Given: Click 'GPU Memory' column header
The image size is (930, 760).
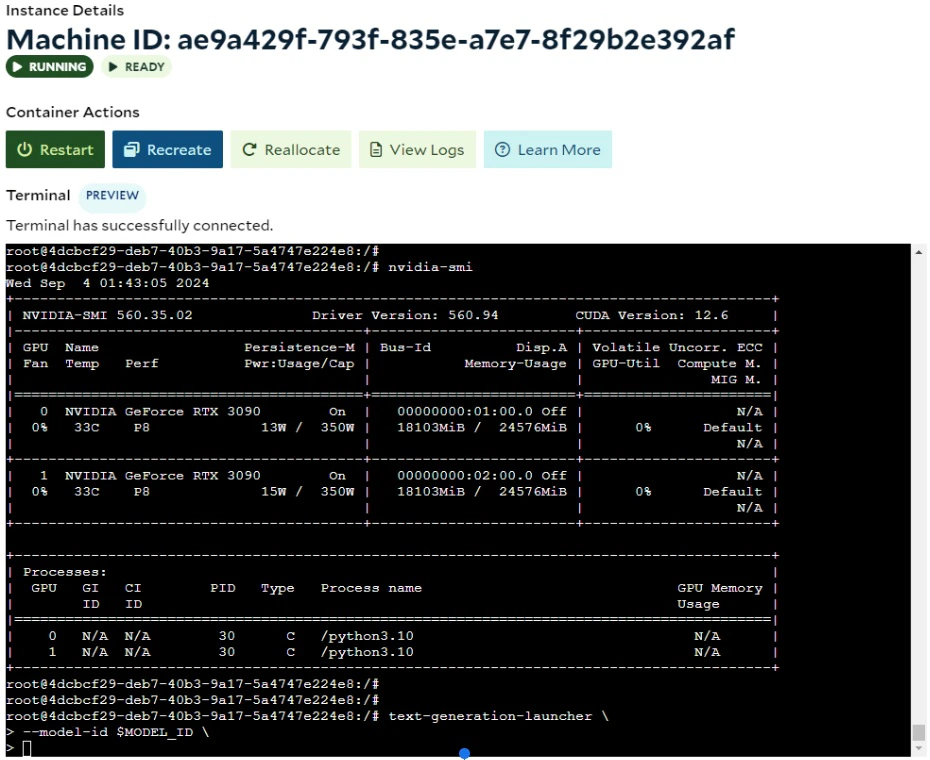Looking at the screenshot, I should [719, 588].
